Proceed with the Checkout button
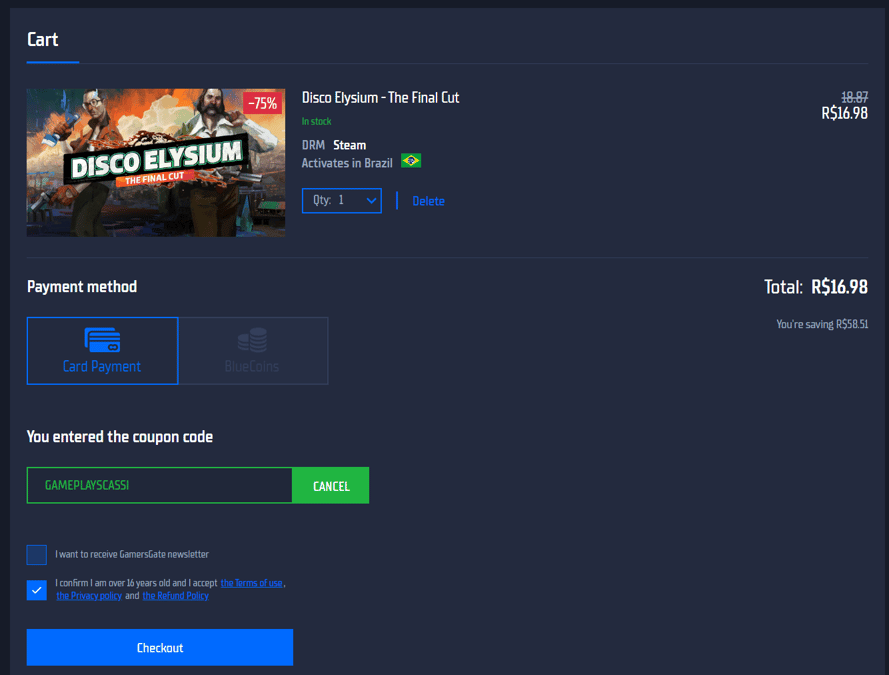 coord(160,647)
